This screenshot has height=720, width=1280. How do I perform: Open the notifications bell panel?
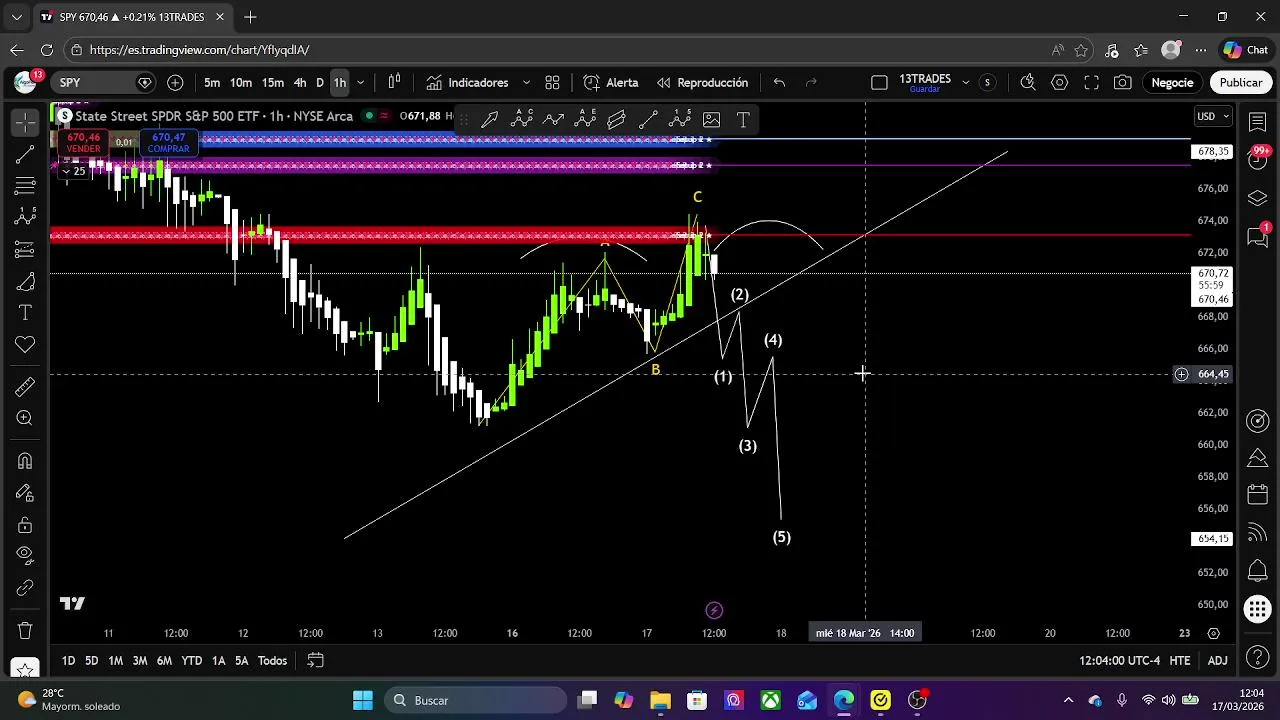1258,571
